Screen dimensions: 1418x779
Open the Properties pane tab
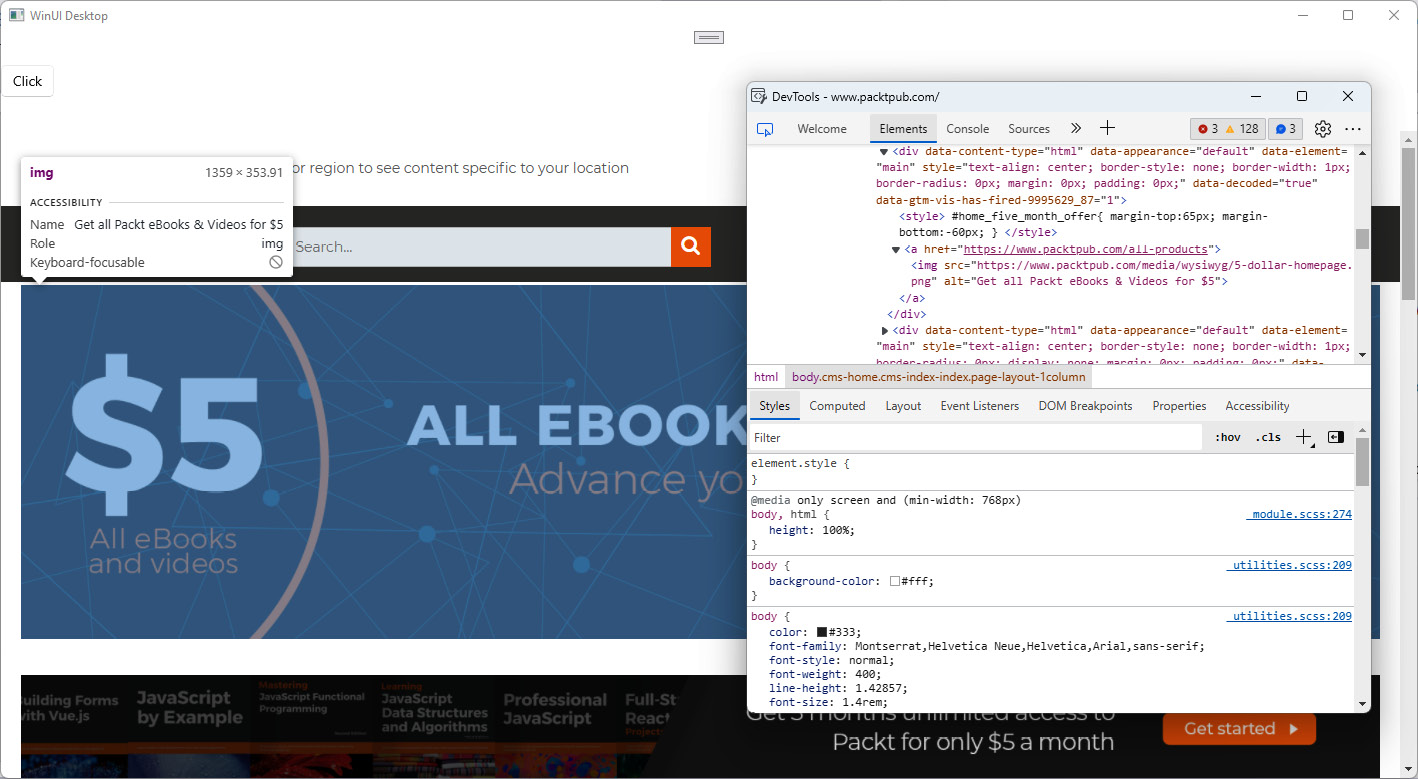click(x=1179, y=406)
